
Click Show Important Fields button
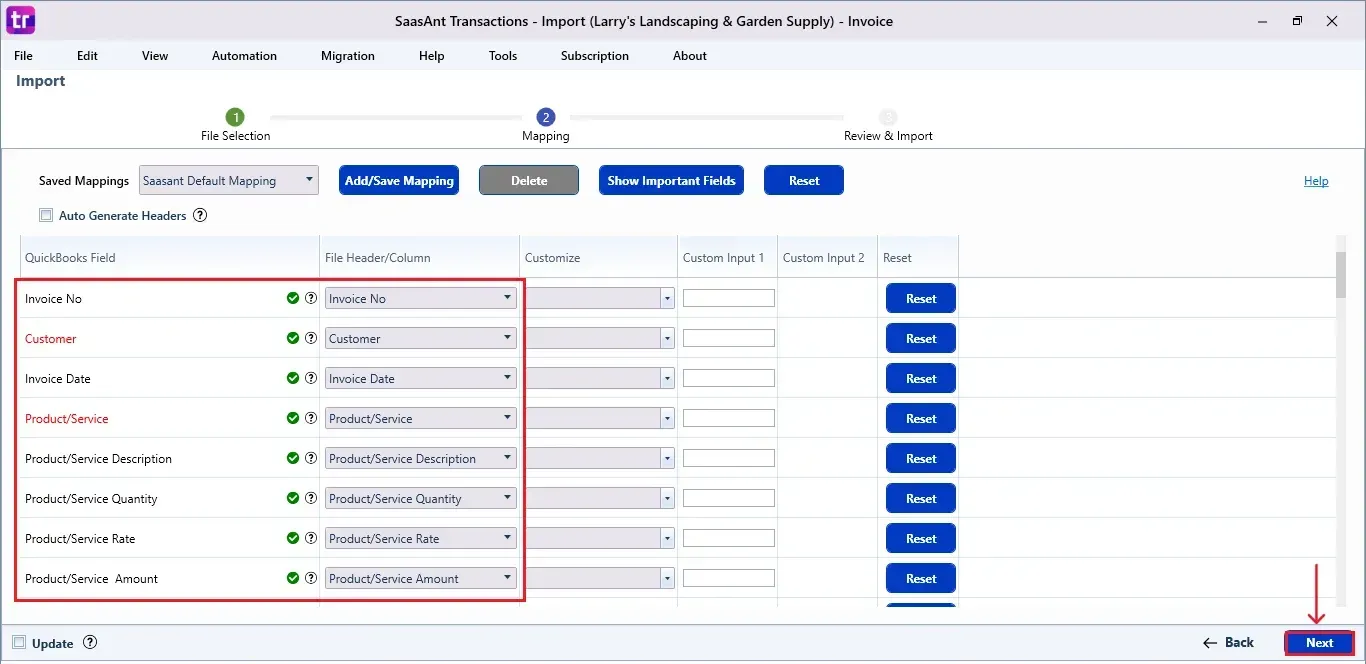pyautogui.click(x=671, y=181)
